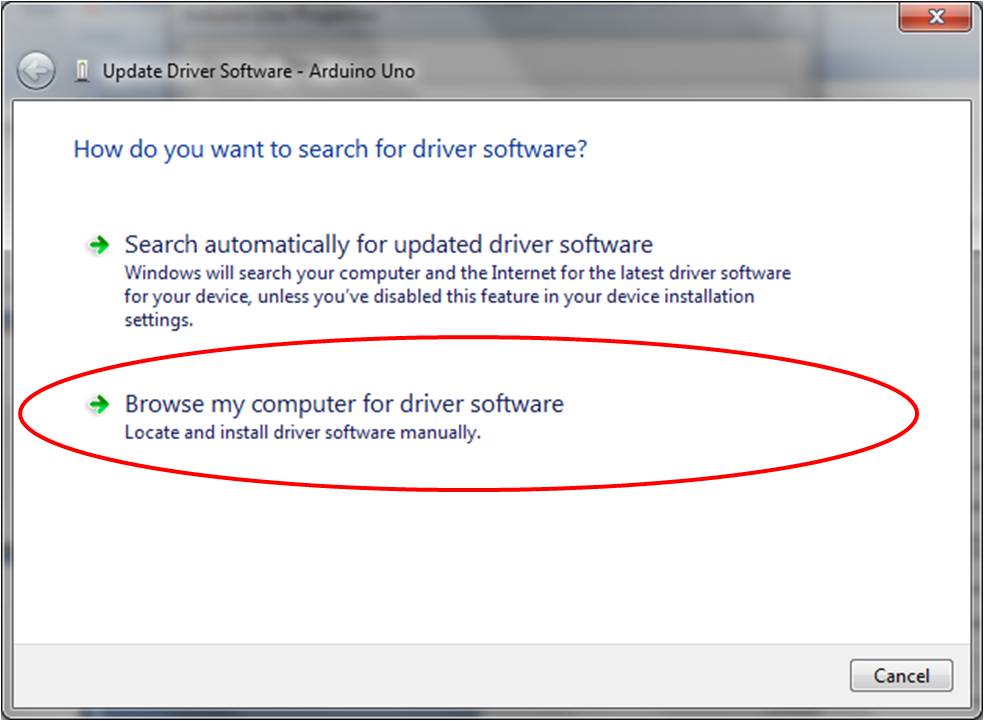Click the 'Windows will search your computer' description
984x721 pixels.
(457, 296)
